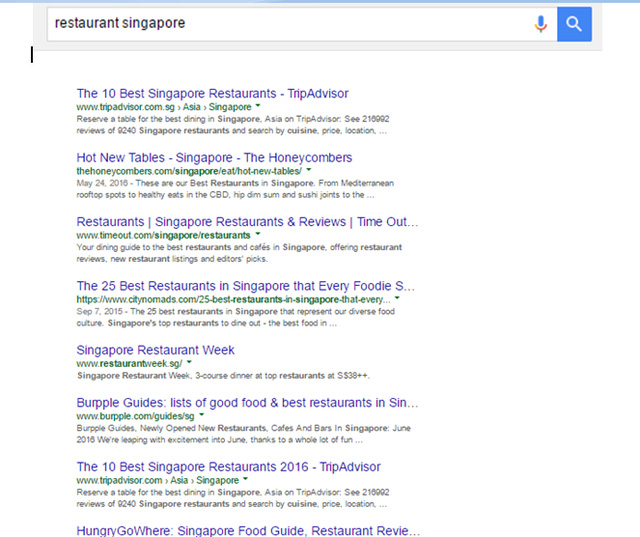Screen dimensions: 640x537
Task: Open the 'Singapore Restaurant Week' result
Action: [156, 350]
